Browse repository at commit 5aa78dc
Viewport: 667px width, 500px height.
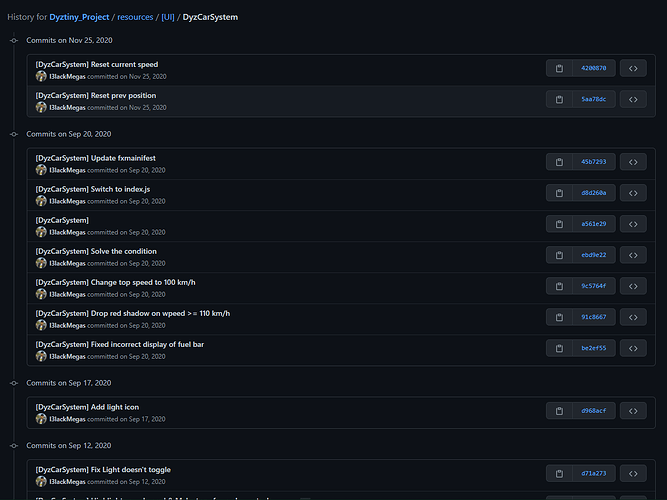[633, 99]
